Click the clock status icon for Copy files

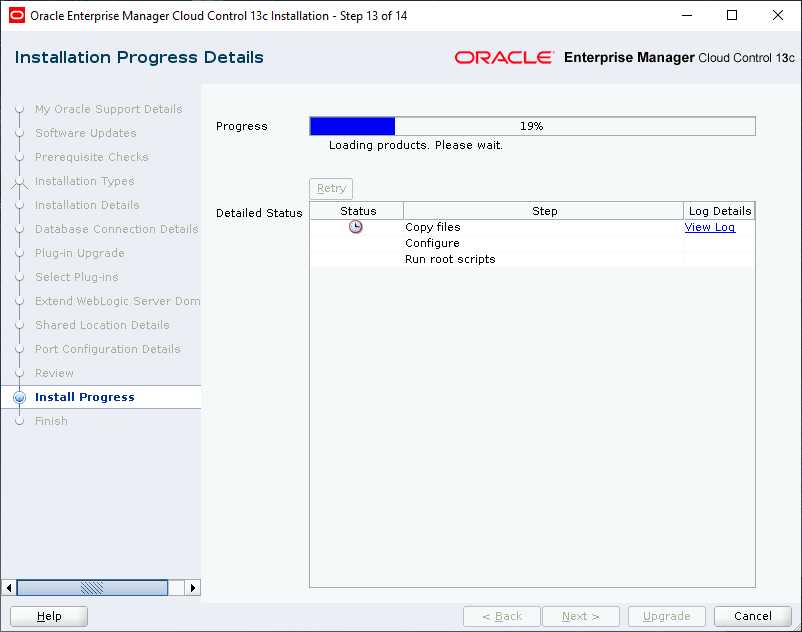(355, 227)
